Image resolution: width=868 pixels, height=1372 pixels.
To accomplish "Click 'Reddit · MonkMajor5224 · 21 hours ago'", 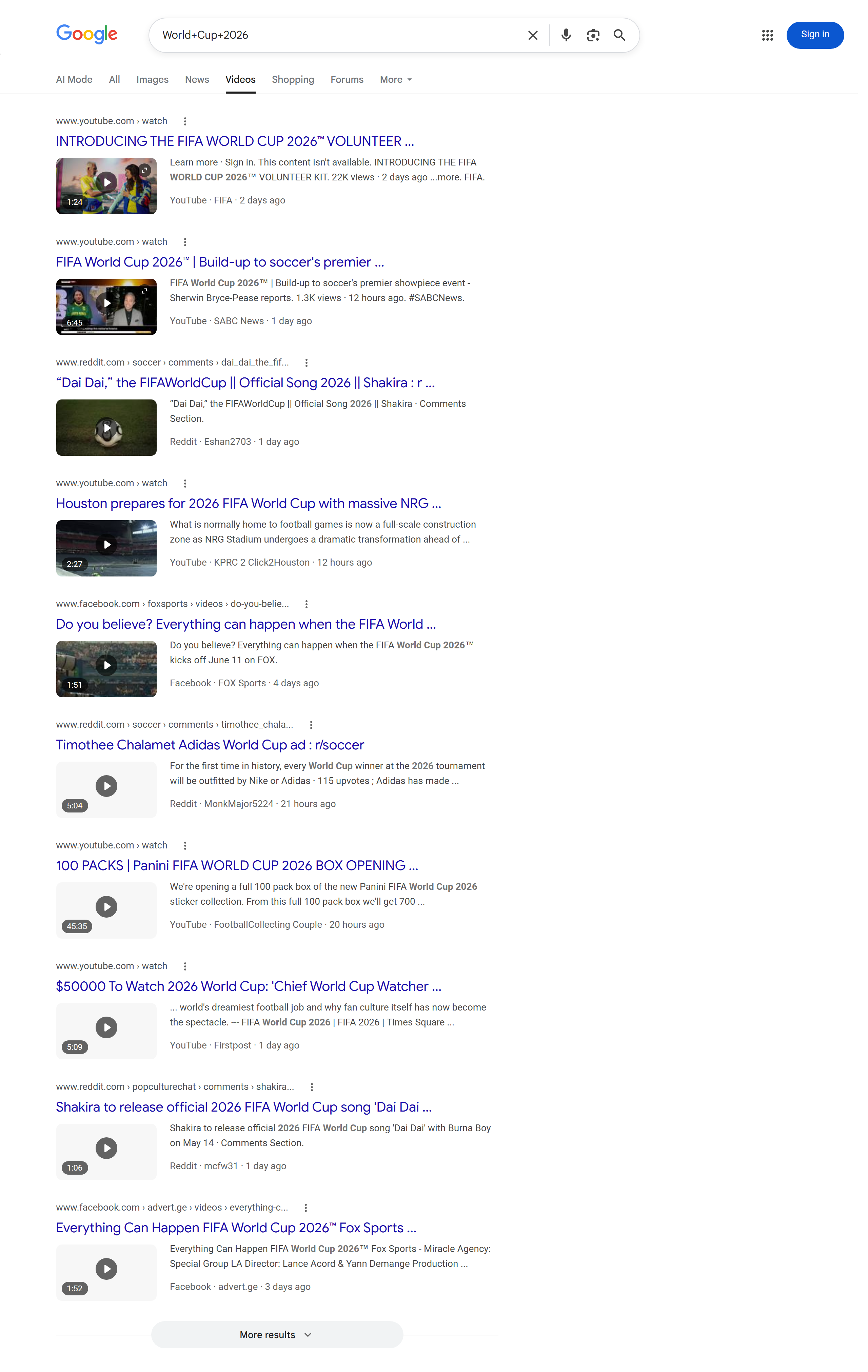I will pos(252,804).
